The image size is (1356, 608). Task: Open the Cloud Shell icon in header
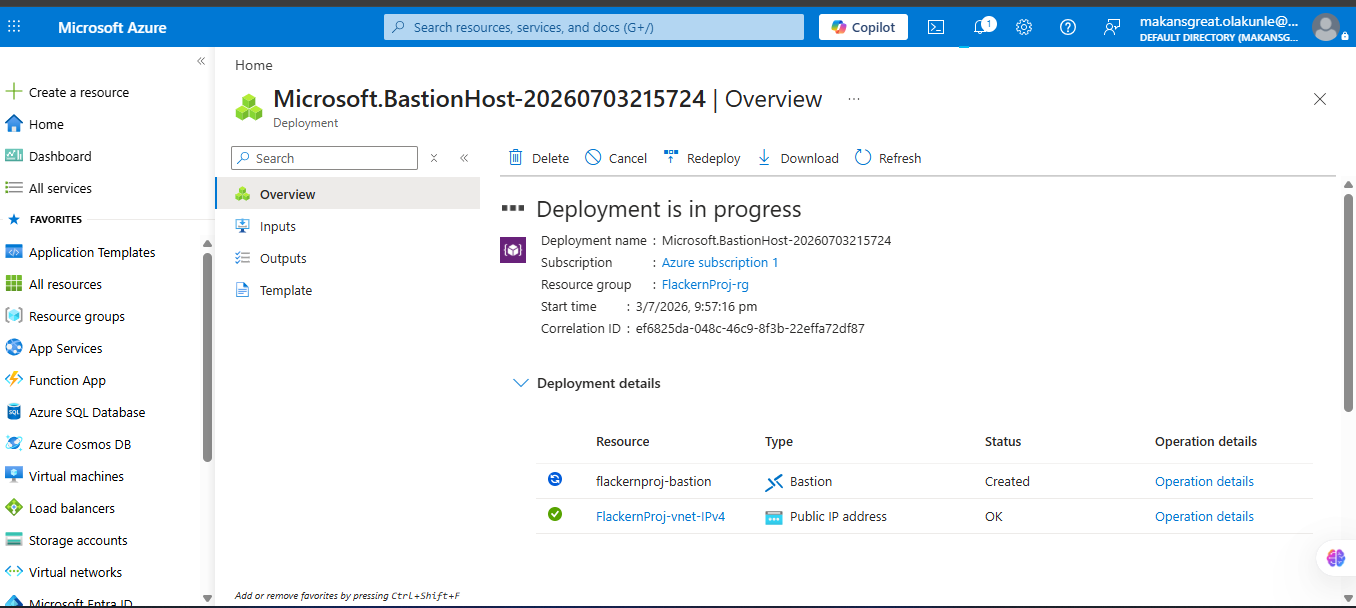pyautogui.click(x=936, y=27)
